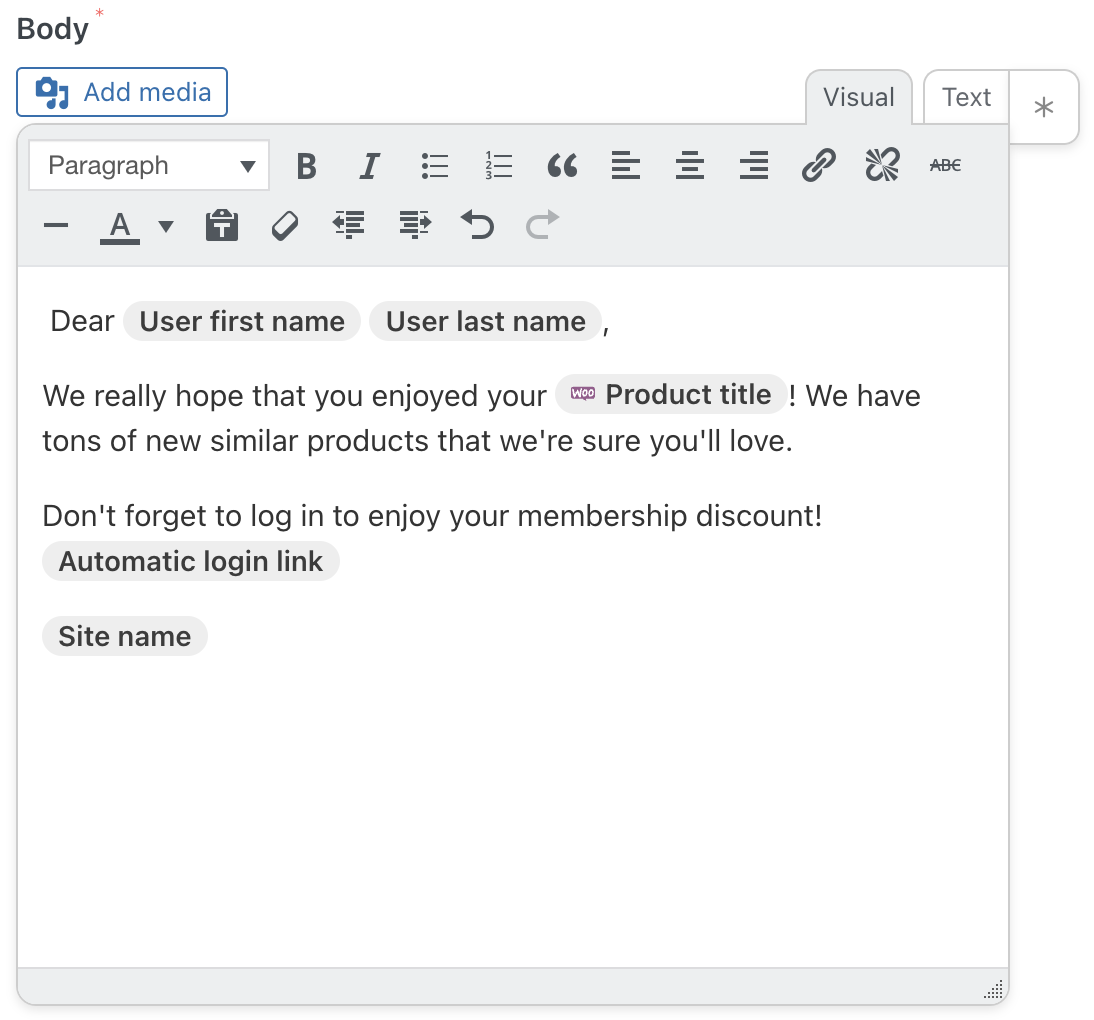Switch to the Text editor tab

(x=966, y=97)
